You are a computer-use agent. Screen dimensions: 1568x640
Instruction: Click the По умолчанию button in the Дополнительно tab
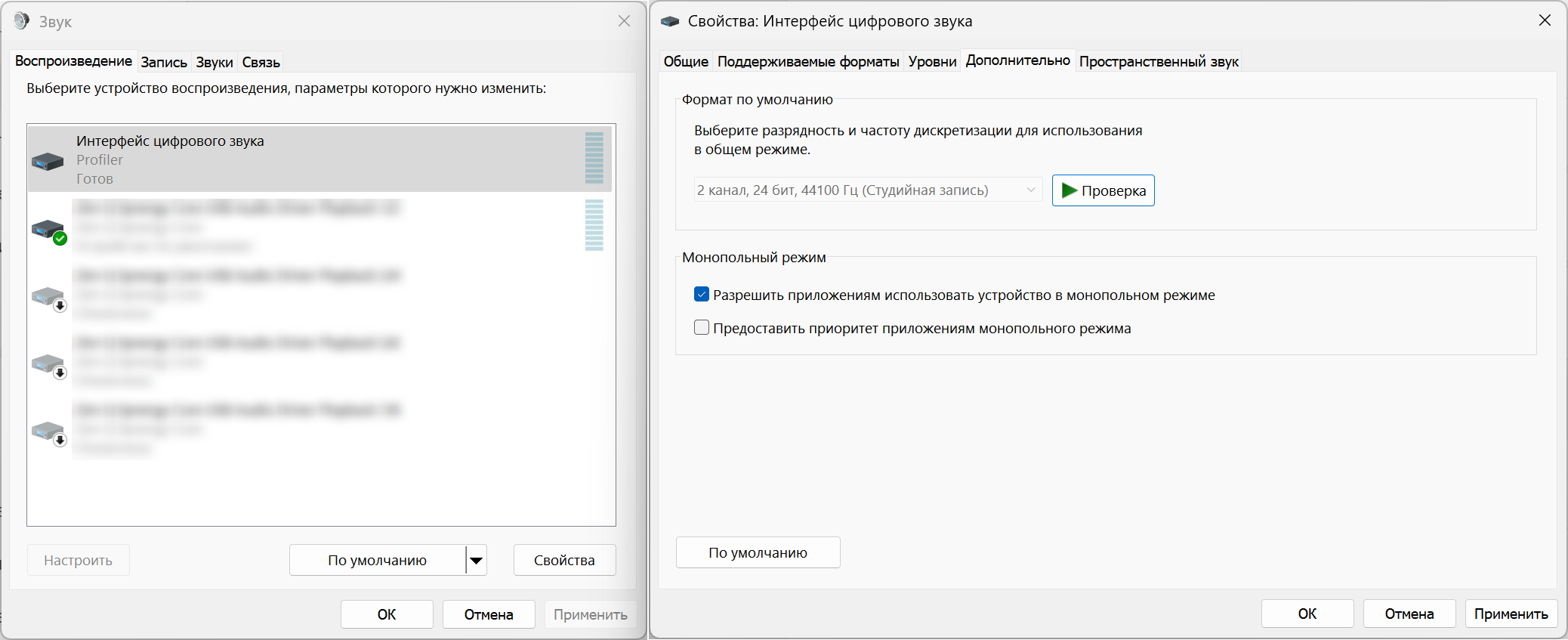click(x=758, y=553)
